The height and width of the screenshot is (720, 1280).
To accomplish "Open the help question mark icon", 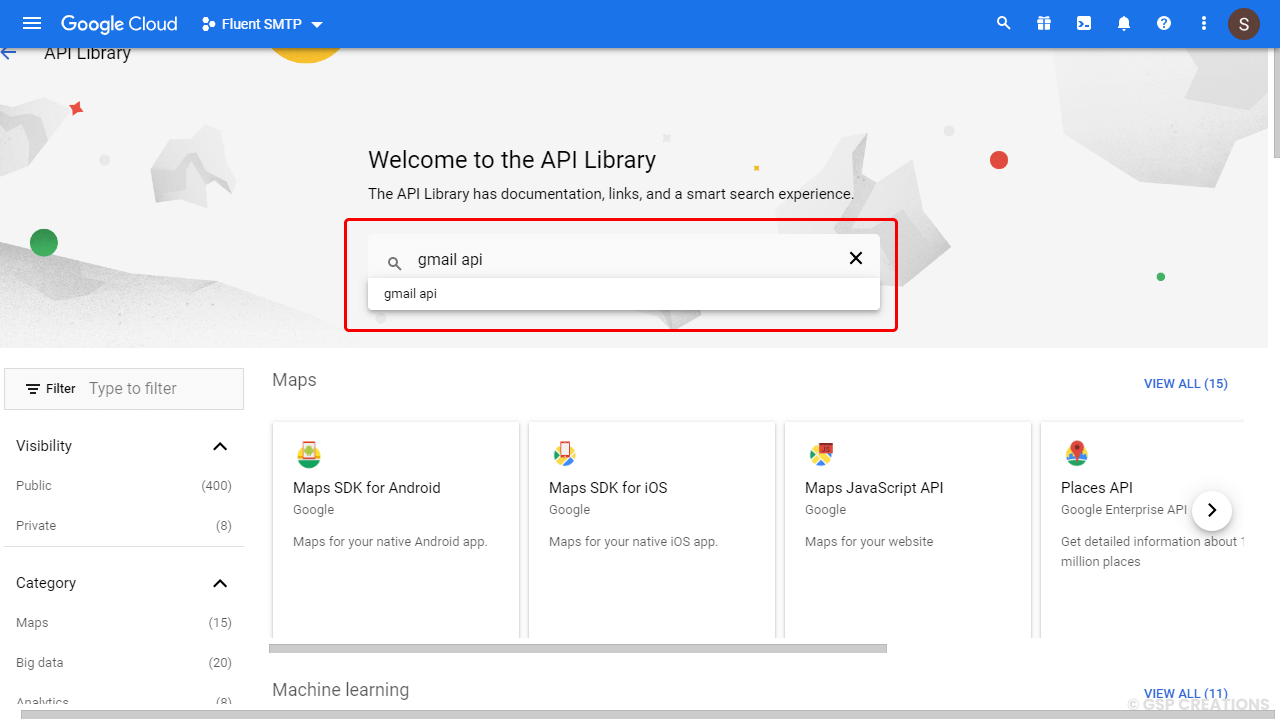I will pos(1164,24).
